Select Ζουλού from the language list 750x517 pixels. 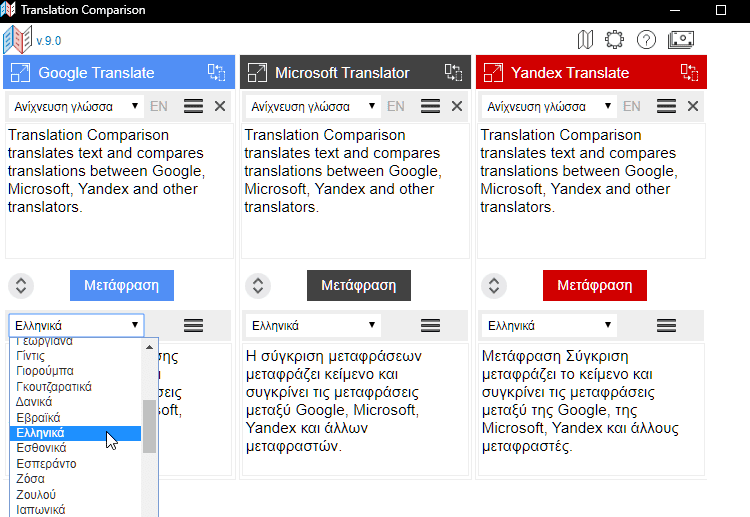[75, 495]
